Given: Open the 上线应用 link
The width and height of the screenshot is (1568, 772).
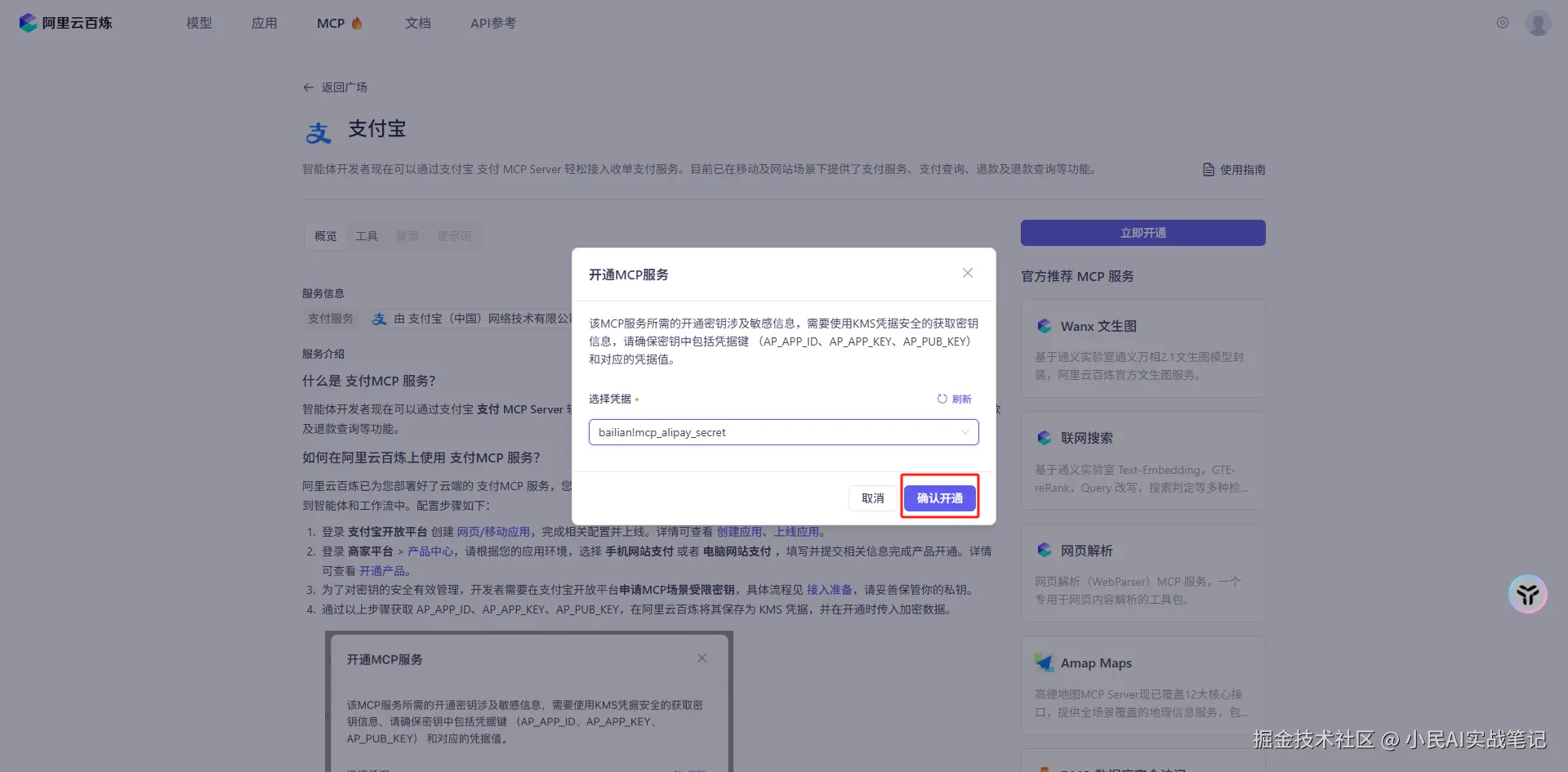Looking at the screenshot, I should (x=796, y=532).
